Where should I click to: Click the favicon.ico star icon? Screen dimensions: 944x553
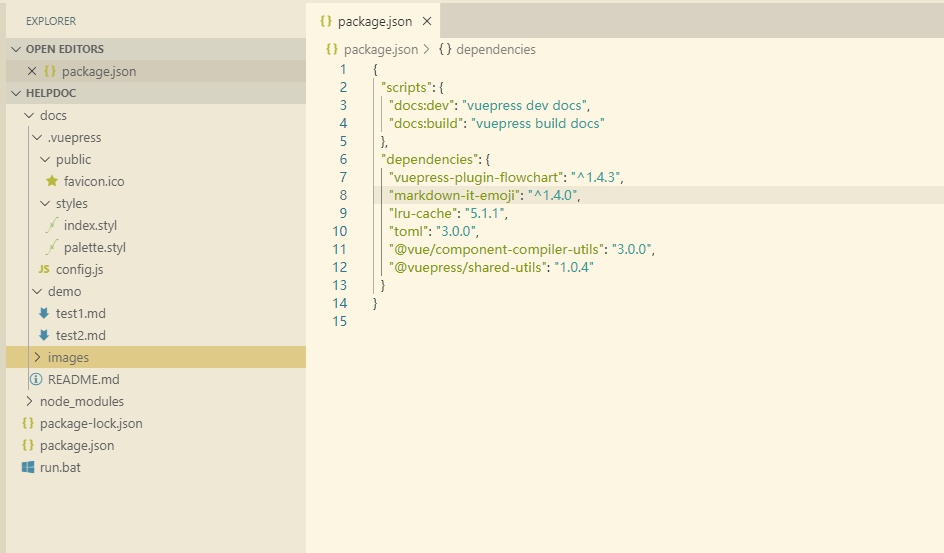coord(52,182)
